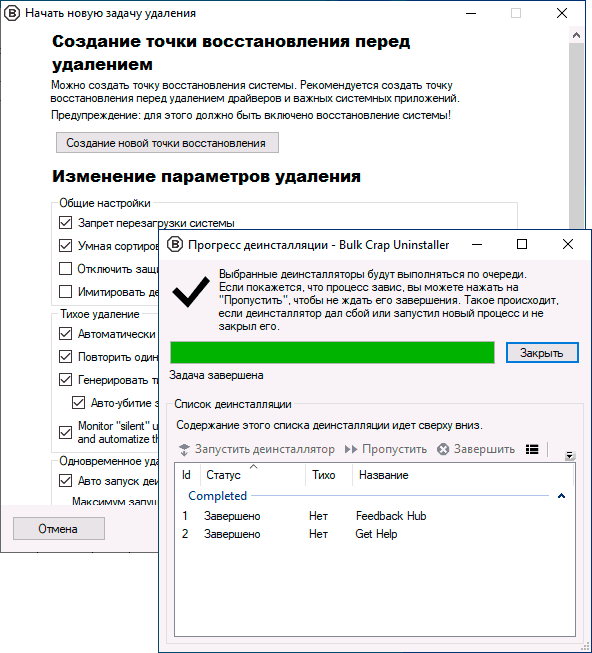
Task: Close the Начать новую задачу удаления window
Action: 562,13
